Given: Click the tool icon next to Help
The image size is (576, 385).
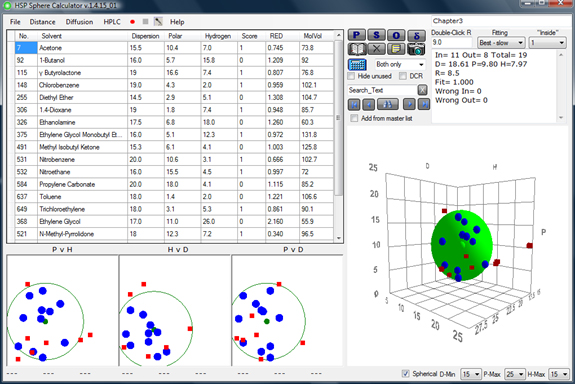Looking at the screenshot, I should tap(158, 22).
